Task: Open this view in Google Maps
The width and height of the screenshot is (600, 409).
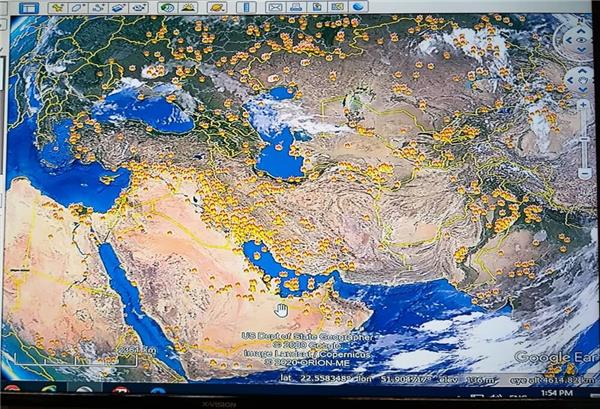Action: tap(337, 7)
